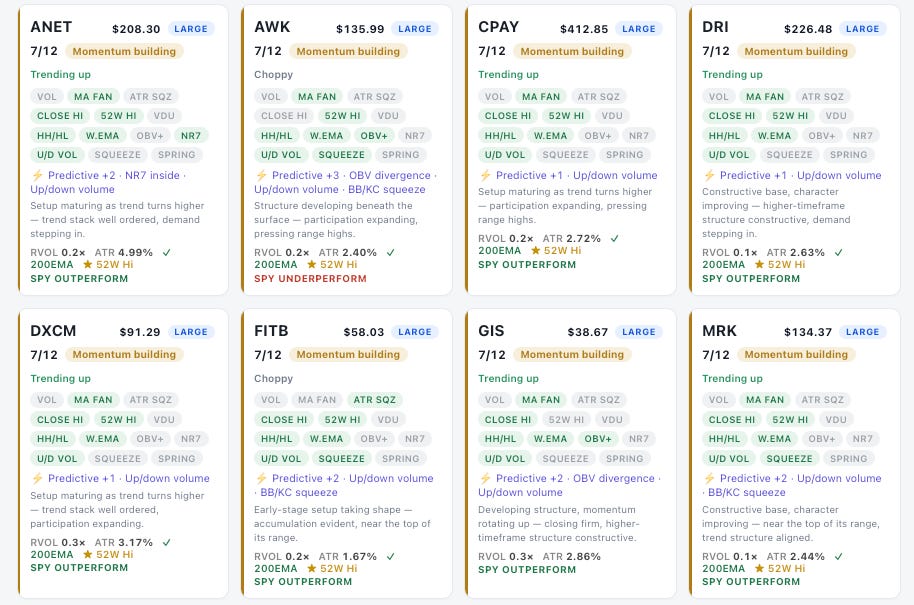Open the DXCM ticker title

[x=53, y=331]
